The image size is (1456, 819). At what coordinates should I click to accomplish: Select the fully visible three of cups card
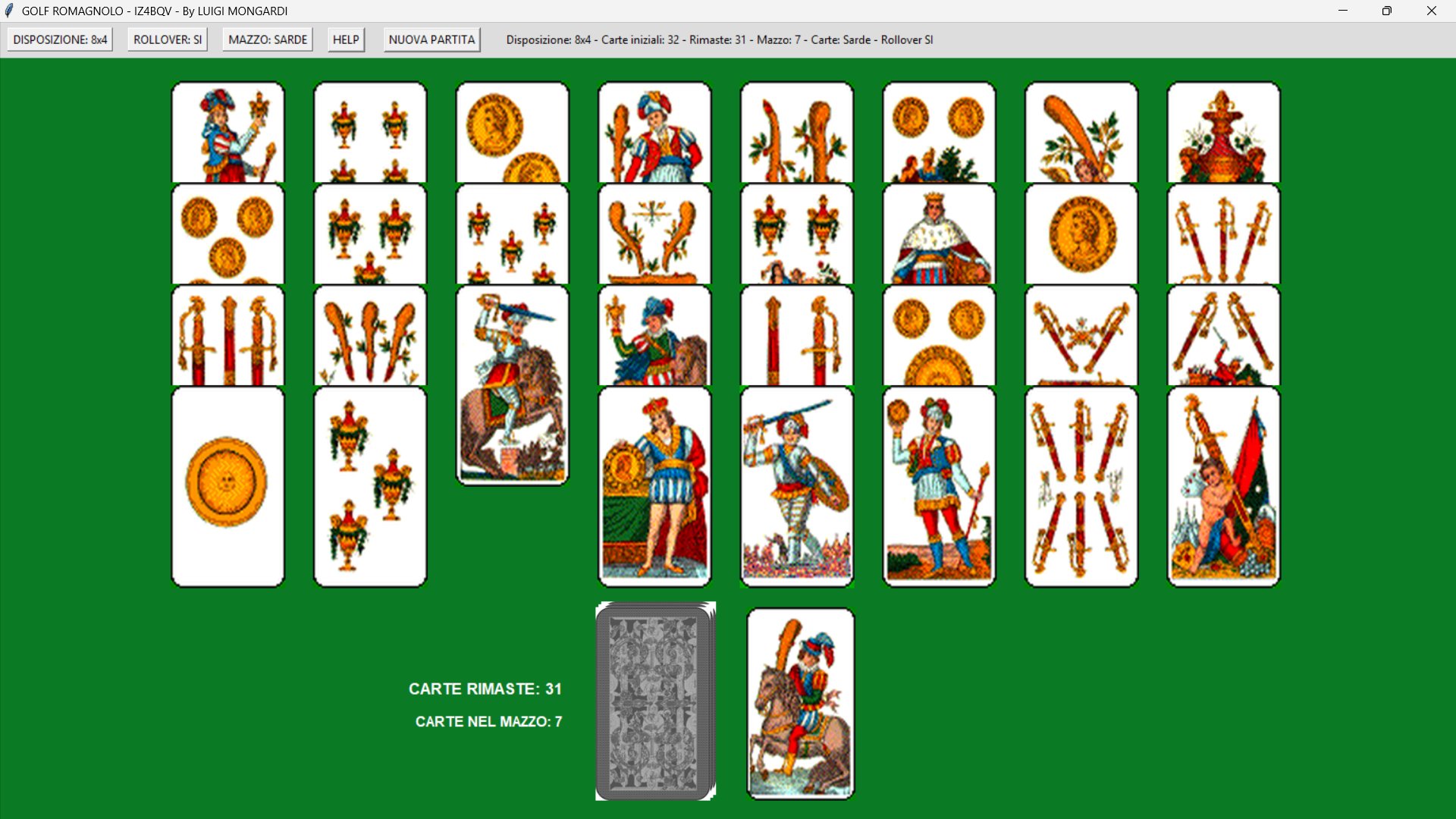pyautogui.click(x=371, y=488)
